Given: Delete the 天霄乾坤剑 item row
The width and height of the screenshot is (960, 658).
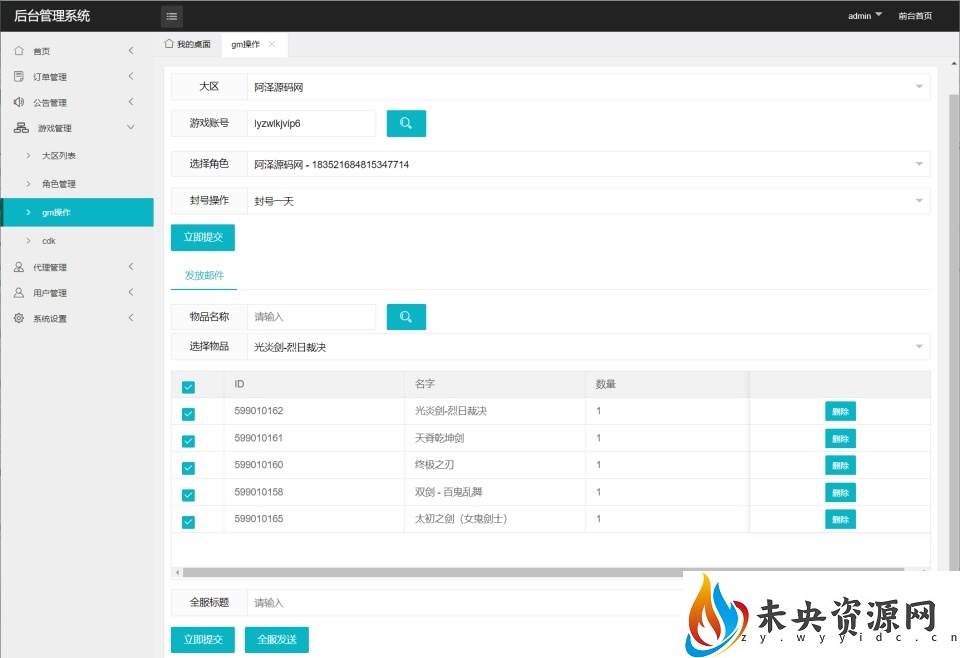Looking at the screenshot, I should click(840, 438).
